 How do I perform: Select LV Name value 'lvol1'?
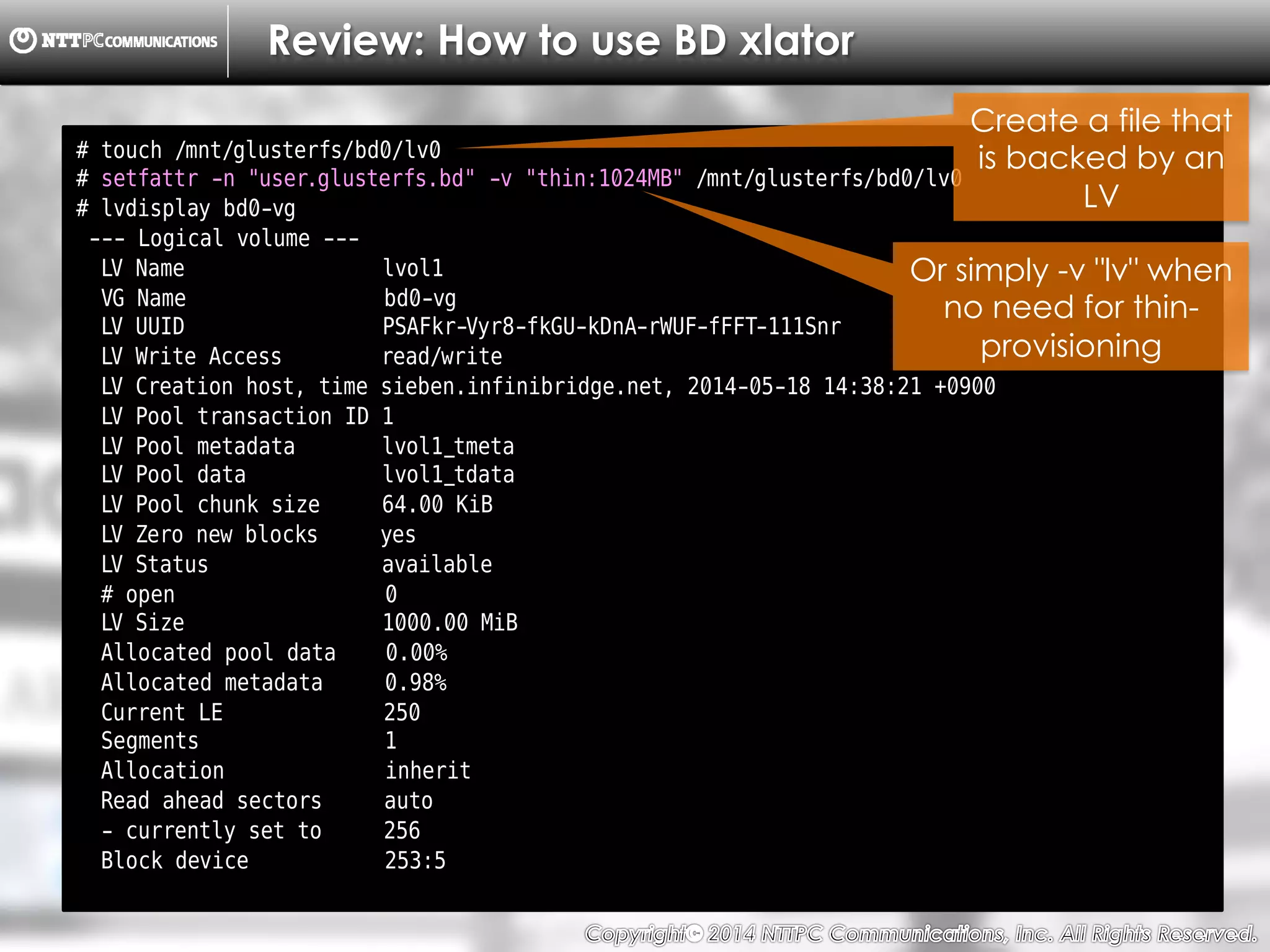(413, 268)
